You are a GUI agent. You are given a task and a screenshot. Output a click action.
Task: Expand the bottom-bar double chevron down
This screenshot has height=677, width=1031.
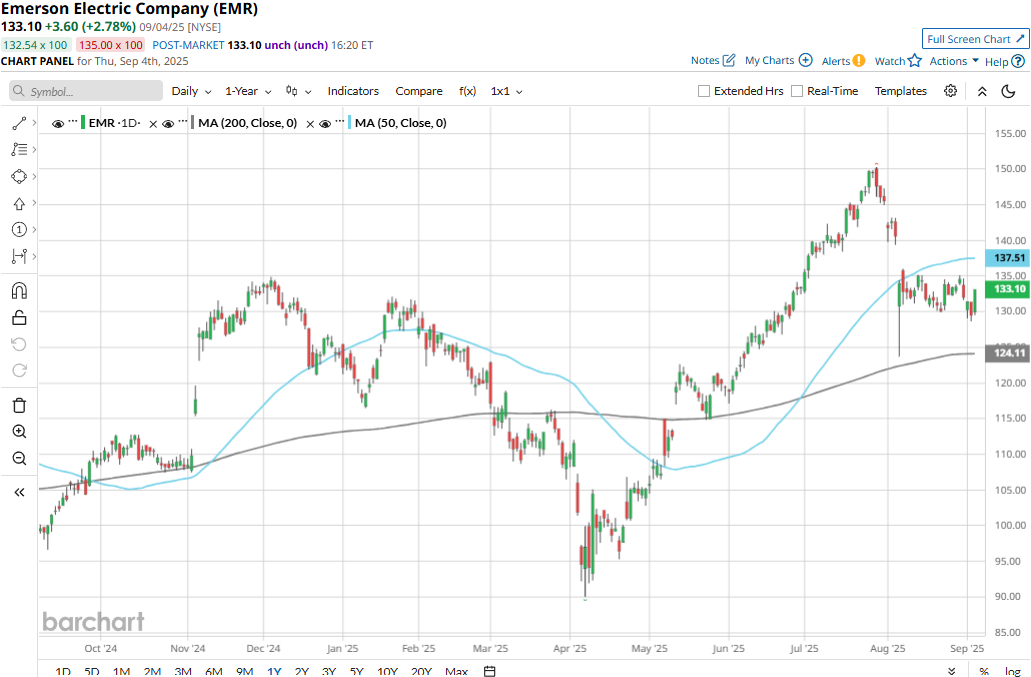click(x=951, y=671)
